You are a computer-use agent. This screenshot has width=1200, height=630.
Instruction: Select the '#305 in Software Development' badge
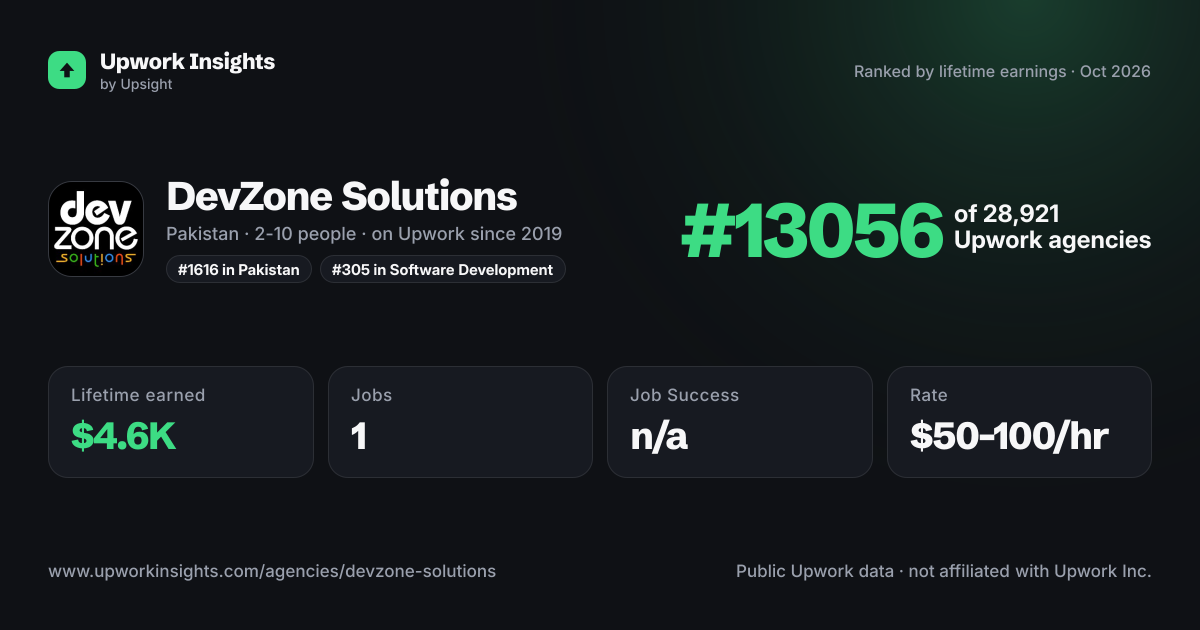tap(442, 270)
